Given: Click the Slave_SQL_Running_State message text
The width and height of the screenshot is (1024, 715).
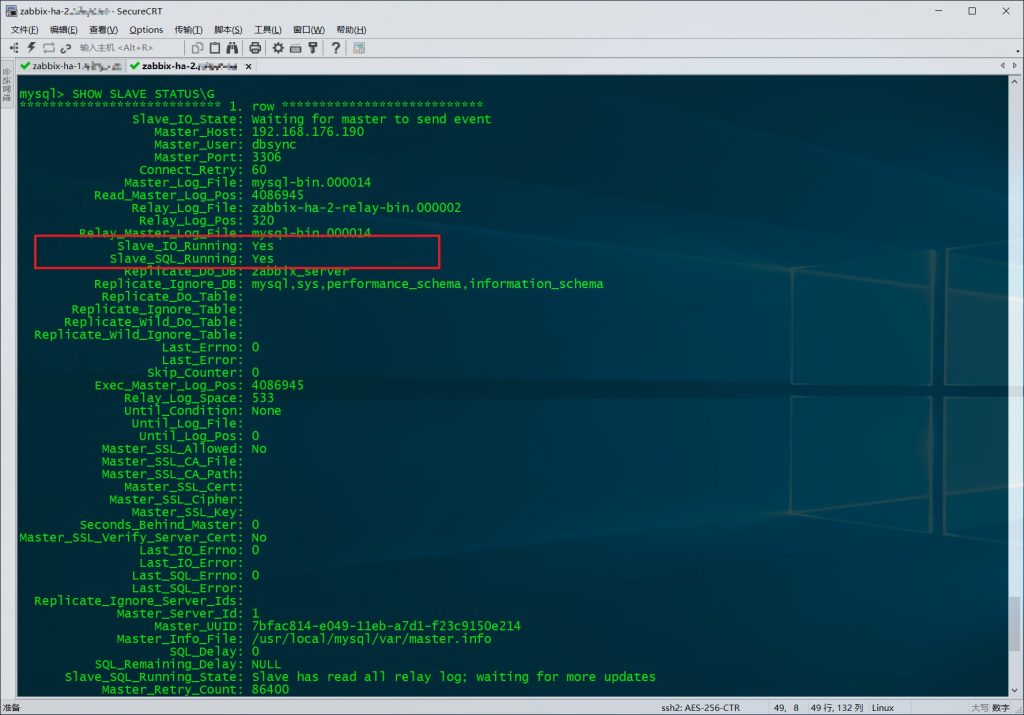Looking at the screenshot, I should (453, 676).
